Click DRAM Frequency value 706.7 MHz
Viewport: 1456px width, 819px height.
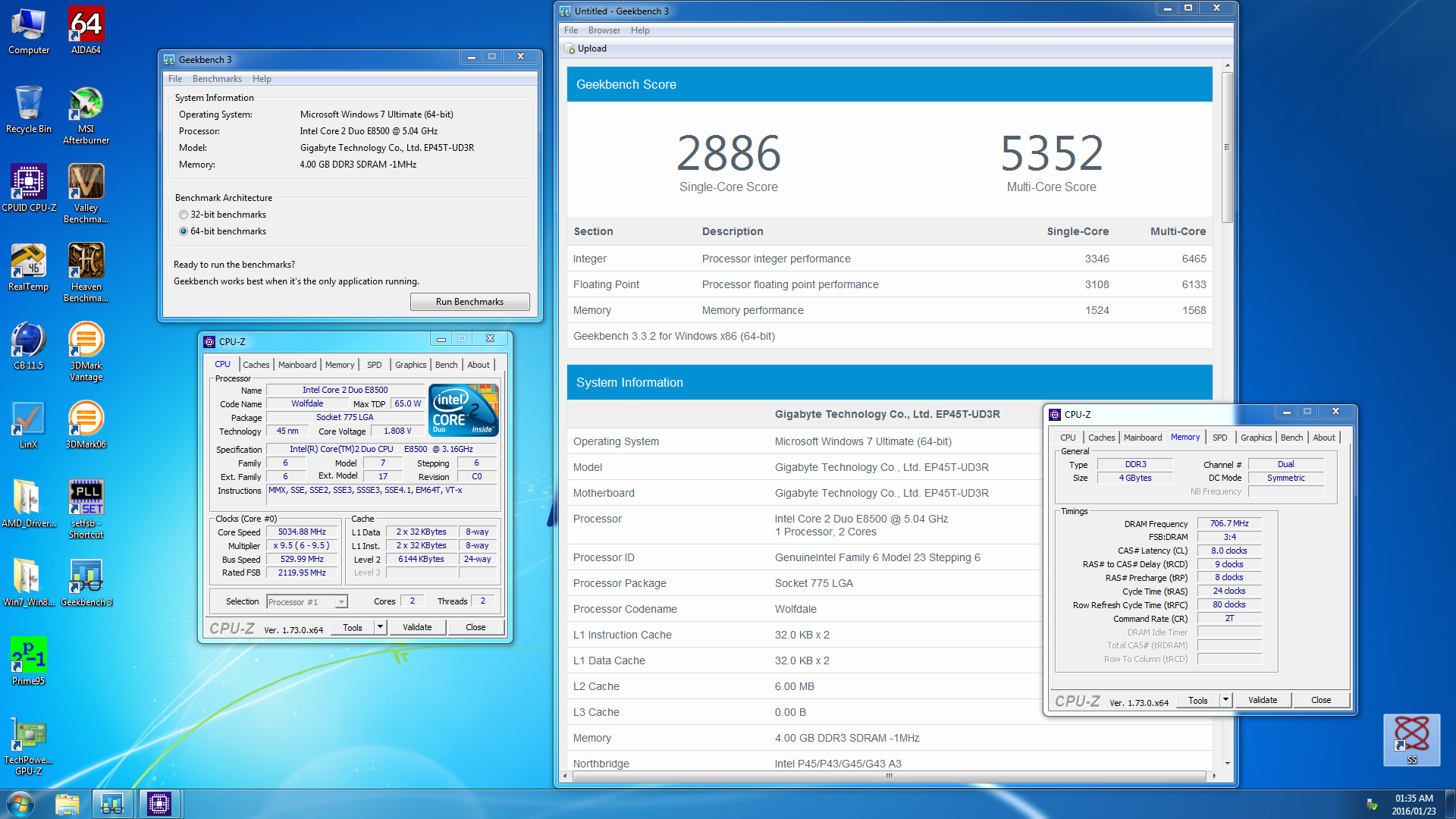1229,523
